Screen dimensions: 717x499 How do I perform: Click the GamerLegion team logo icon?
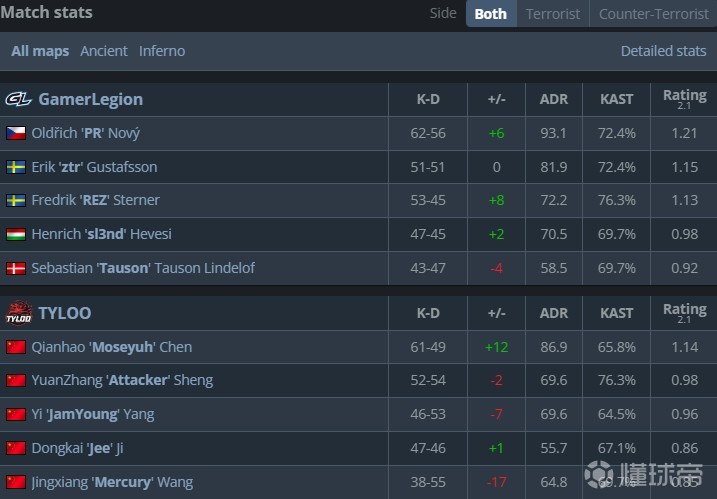click(19, 99)
